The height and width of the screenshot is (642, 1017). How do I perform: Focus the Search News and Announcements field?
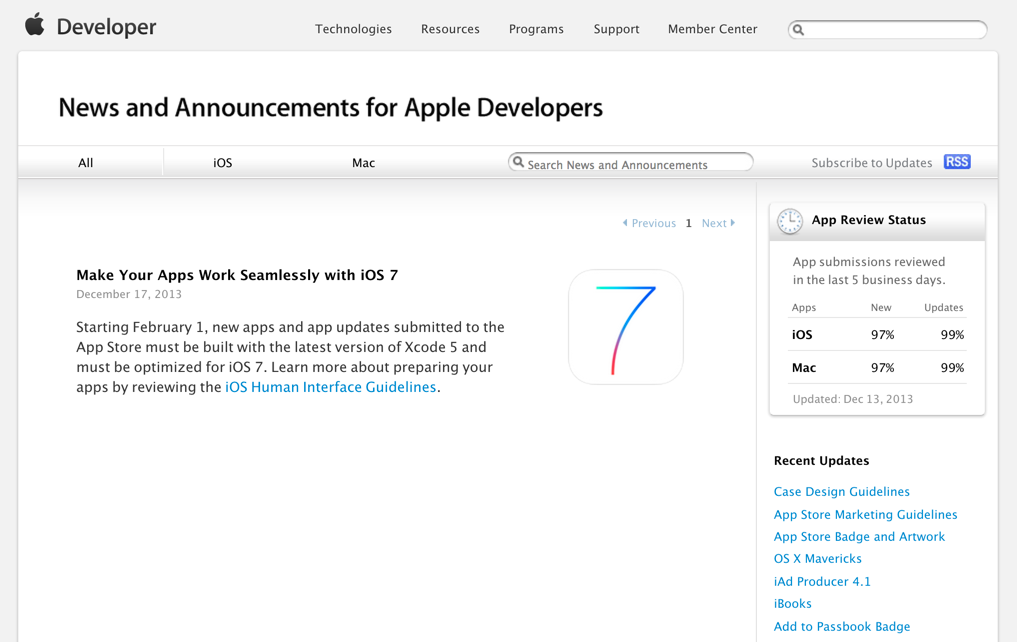tap(630, 162)
